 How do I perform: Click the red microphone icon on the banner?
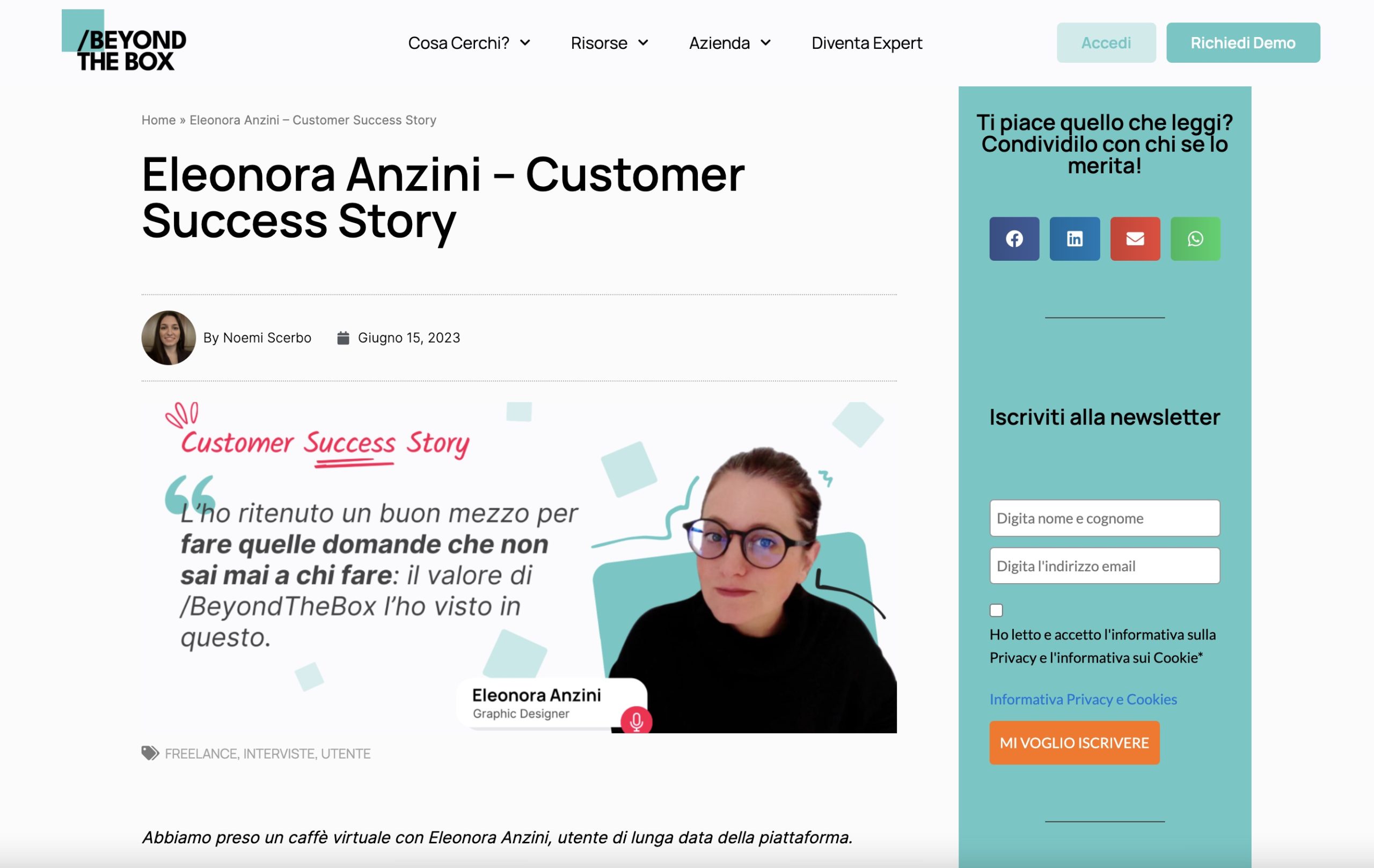[636, 722]
